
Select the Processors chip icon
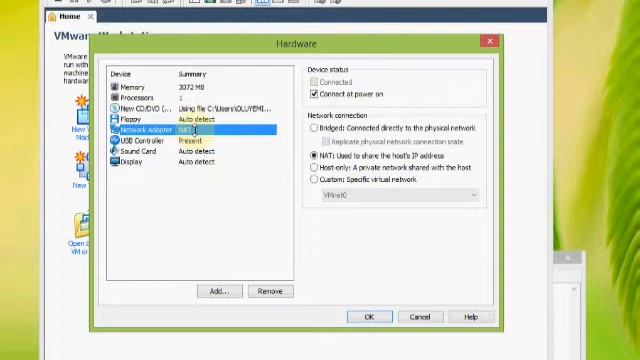[x=115, y=98]
